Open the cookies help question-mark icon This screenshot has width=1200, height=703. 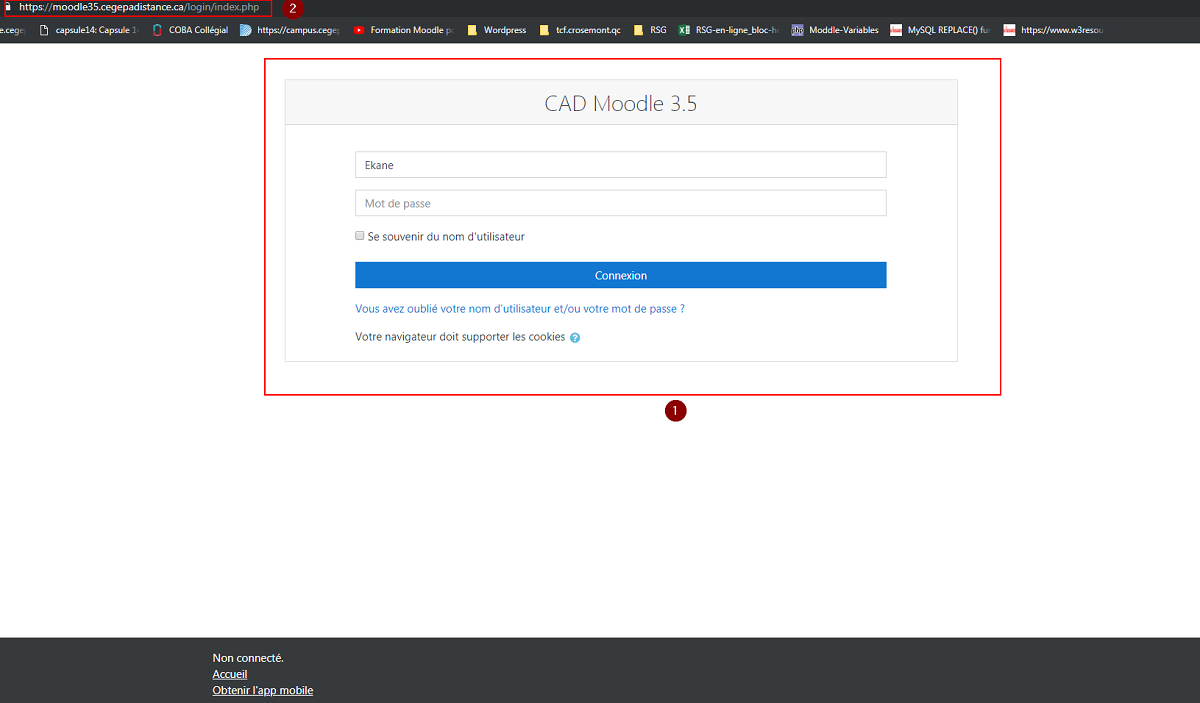575,338
